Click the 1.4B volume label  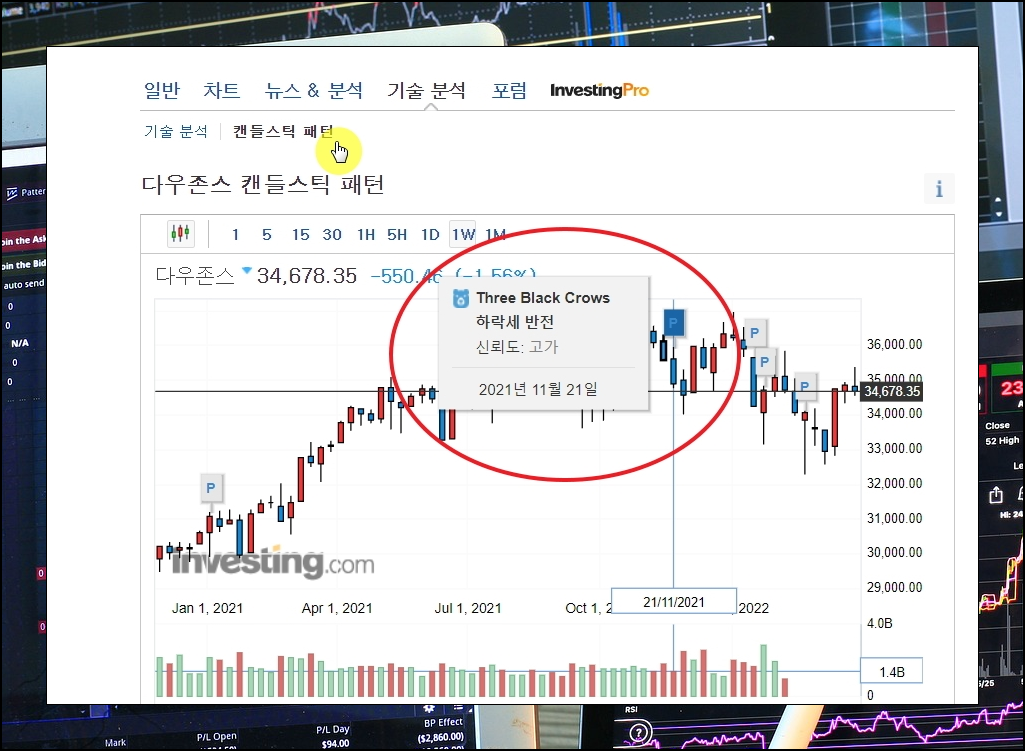point(892,671)
